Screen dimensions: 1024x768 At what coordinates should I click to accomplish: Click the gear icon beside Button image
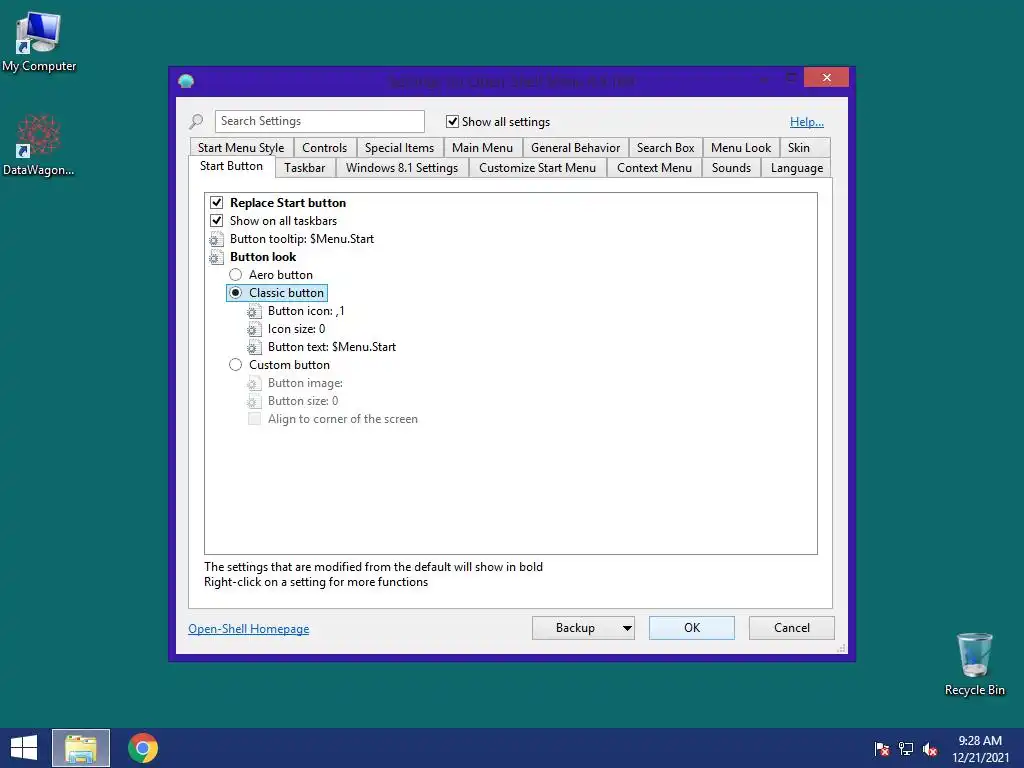pos(254,383)
